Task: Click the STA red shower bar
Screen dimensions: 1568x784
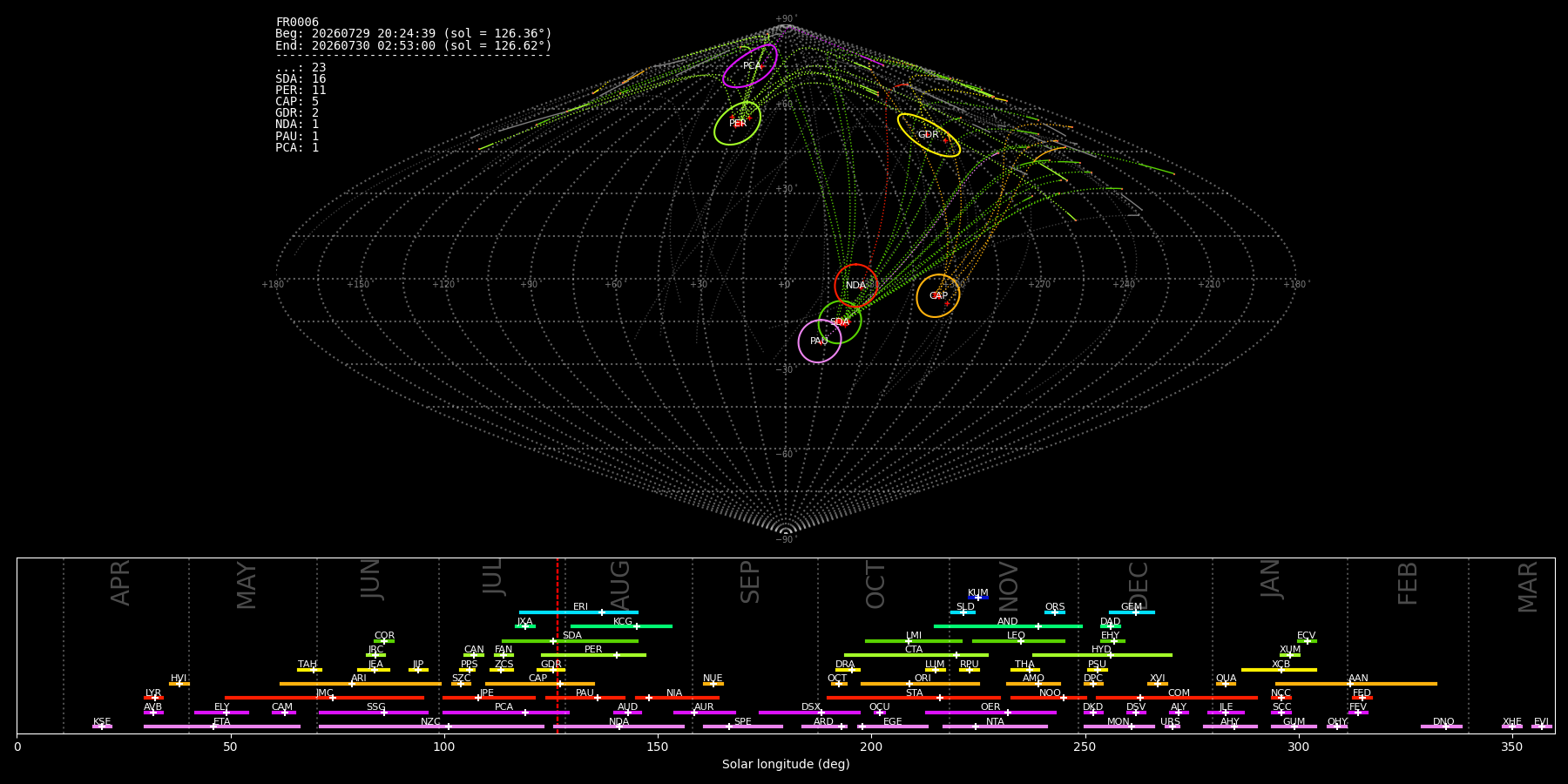Action: coord(914,698)
